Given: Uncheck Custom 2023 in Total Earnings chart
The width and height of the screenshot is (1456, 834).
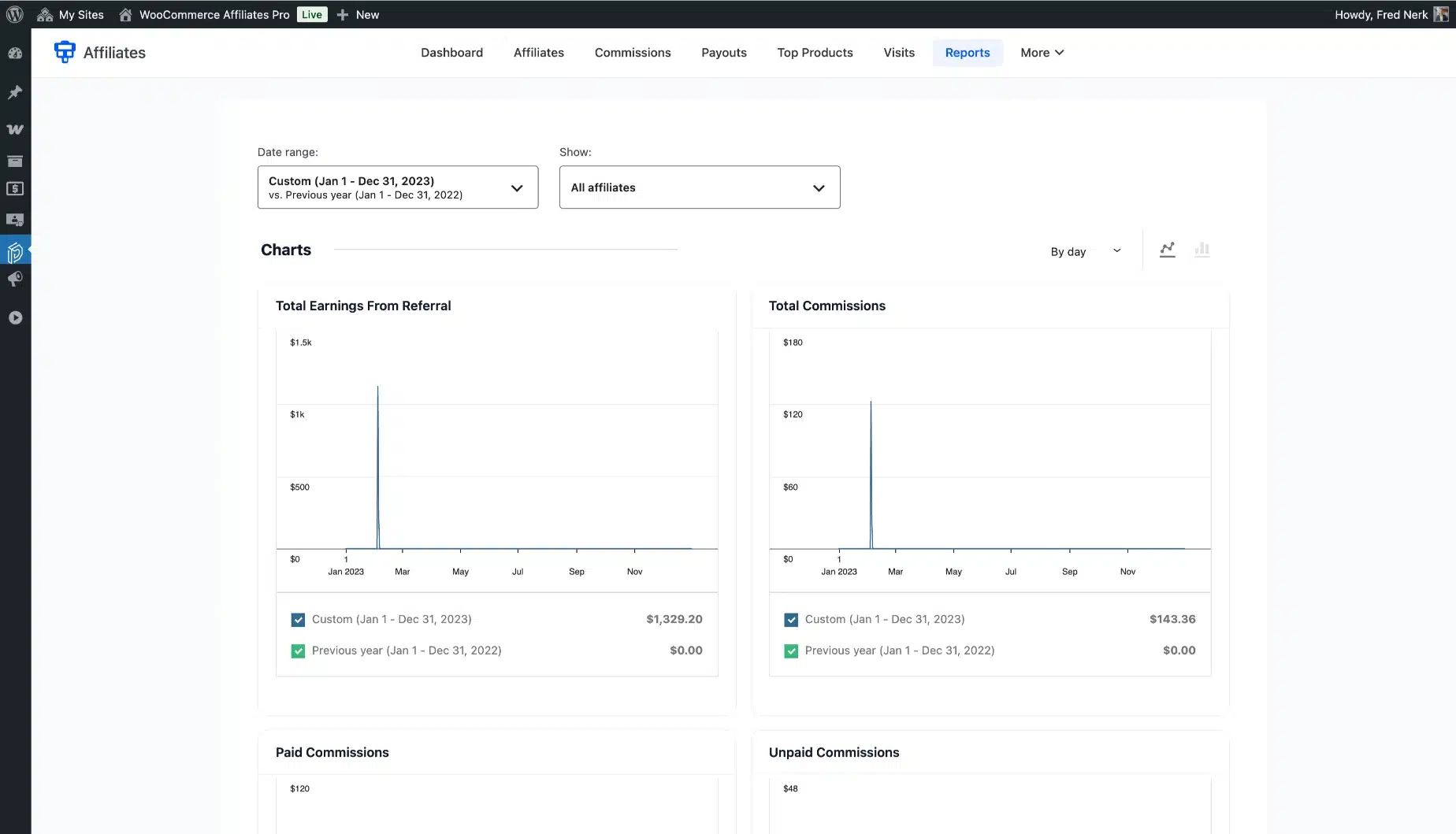Looking at the screenshot, I should pyautogui.click(x=298, y=620).
